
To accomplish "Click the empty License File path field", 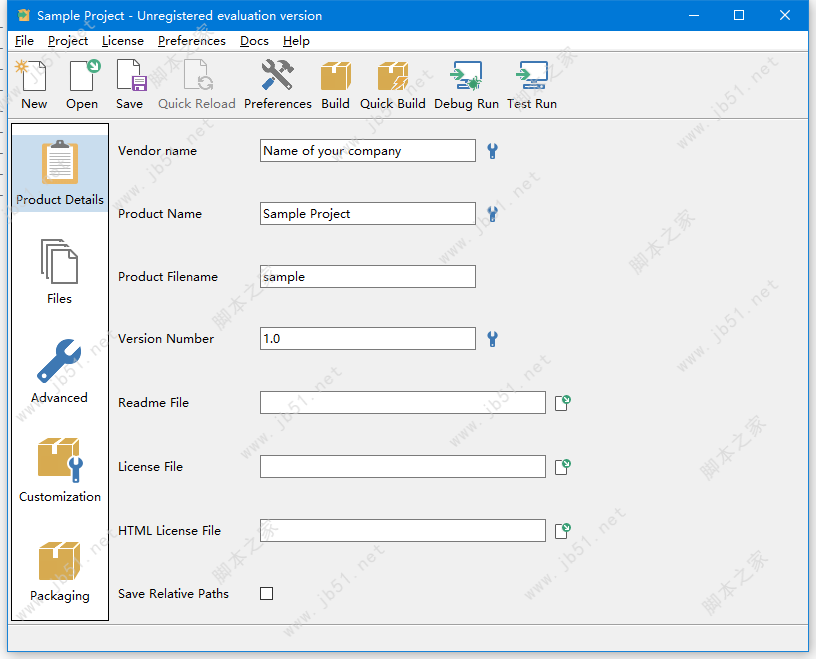I will point(403,466).
